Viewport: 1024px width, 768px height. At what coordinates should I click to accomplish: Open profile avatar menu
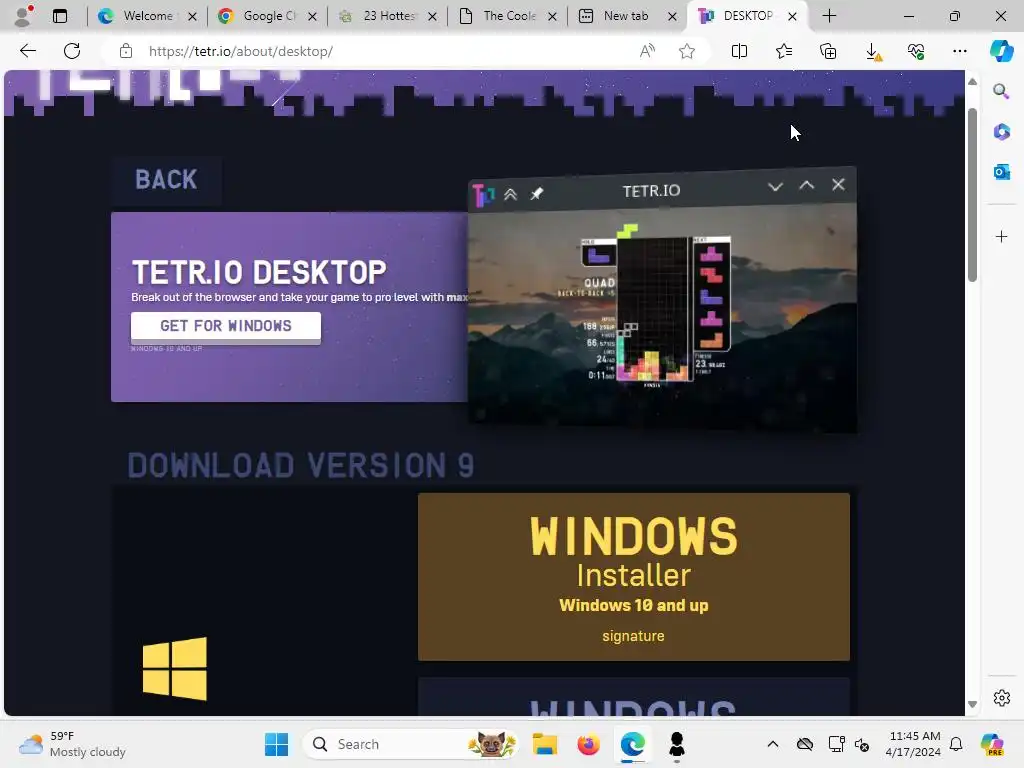click(x=24, y=16)
